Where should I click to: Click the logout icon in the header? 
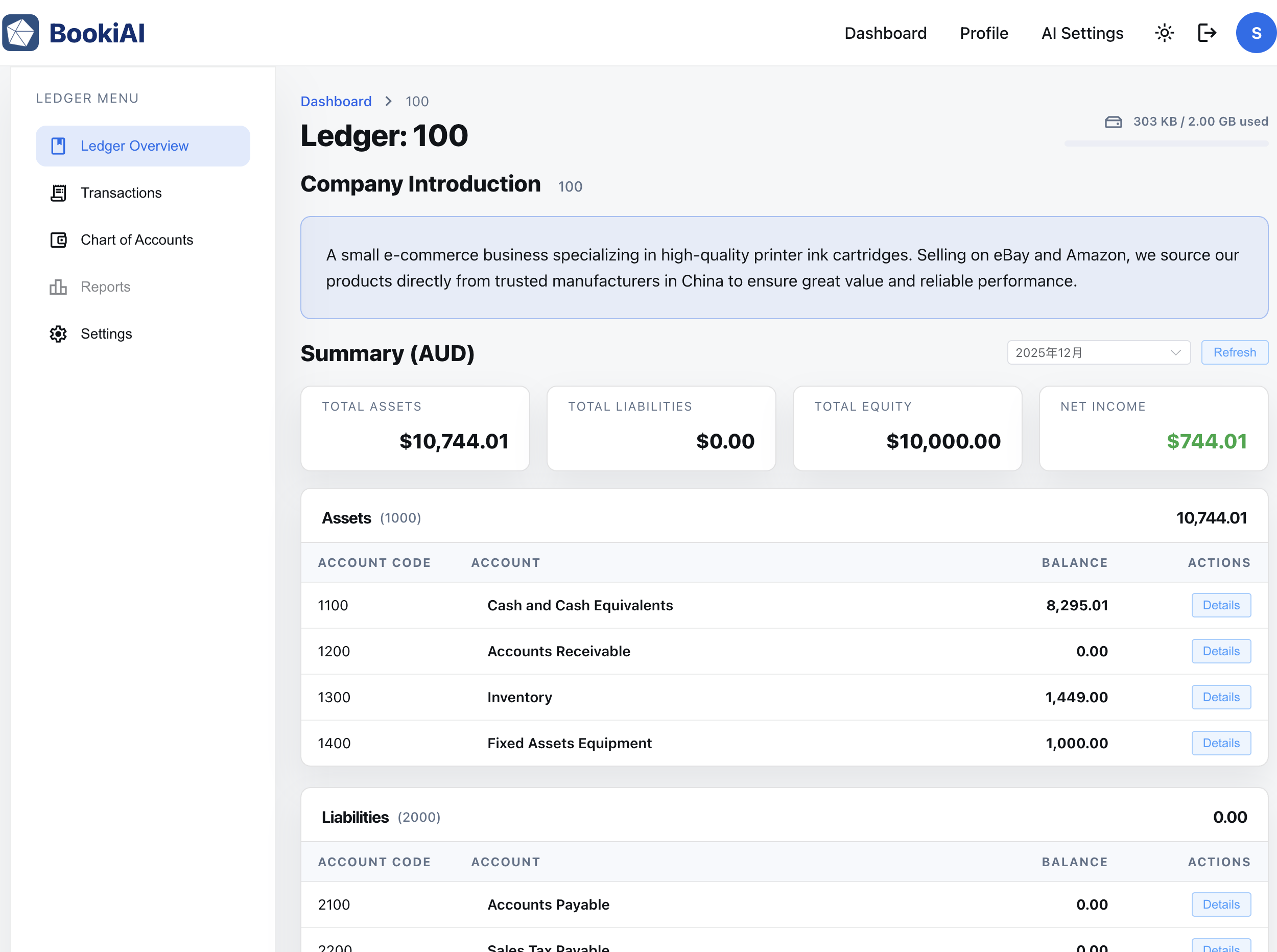click(1207, 33)
